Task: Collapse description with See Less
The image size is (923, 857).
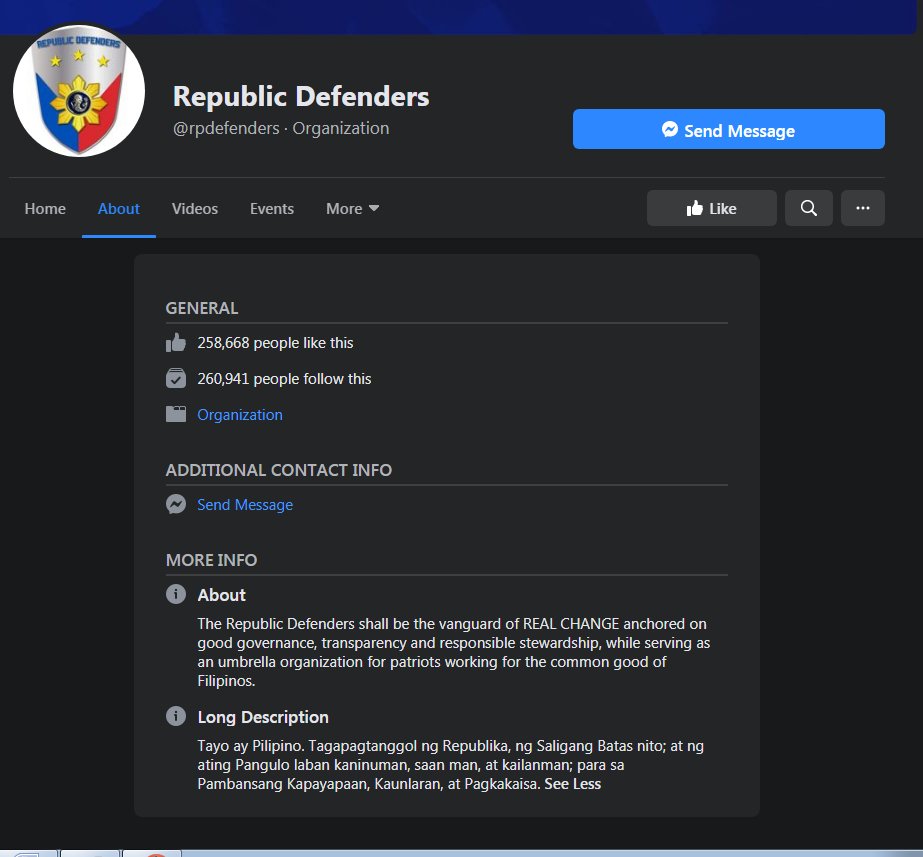Action: [x=572, y=784]
